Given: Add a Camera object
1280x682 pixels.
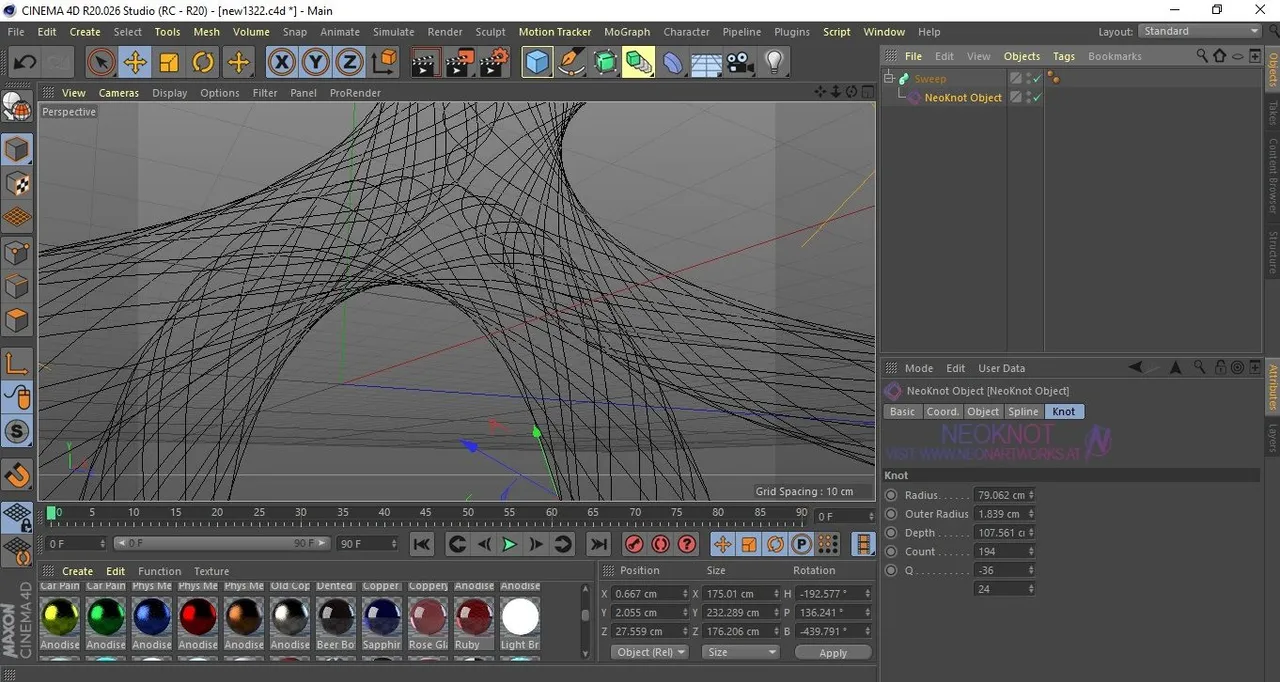Looking at the screenshot, I should coord(740,62).
